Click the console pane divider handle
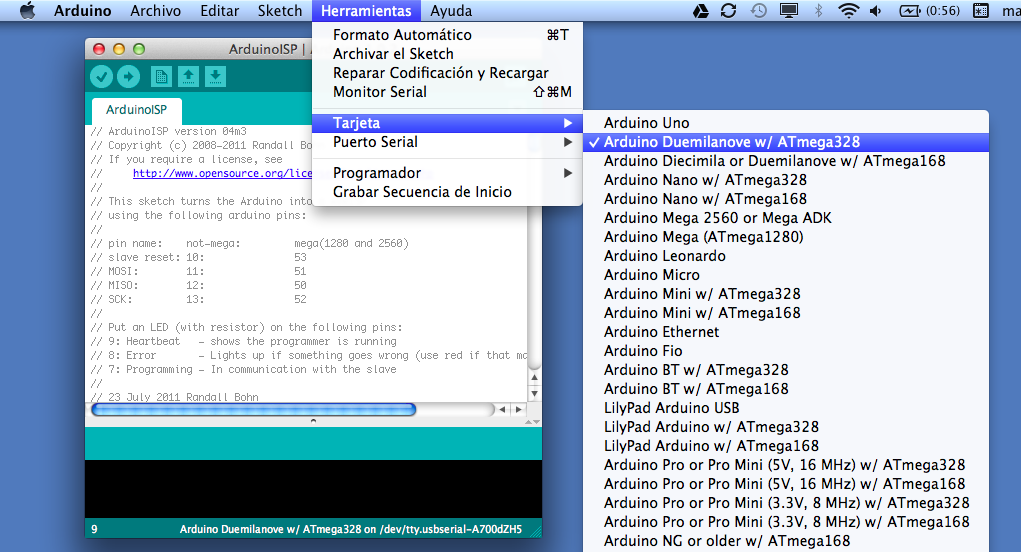This screenshot has height=552, width=1021. (x=313, y=421)
